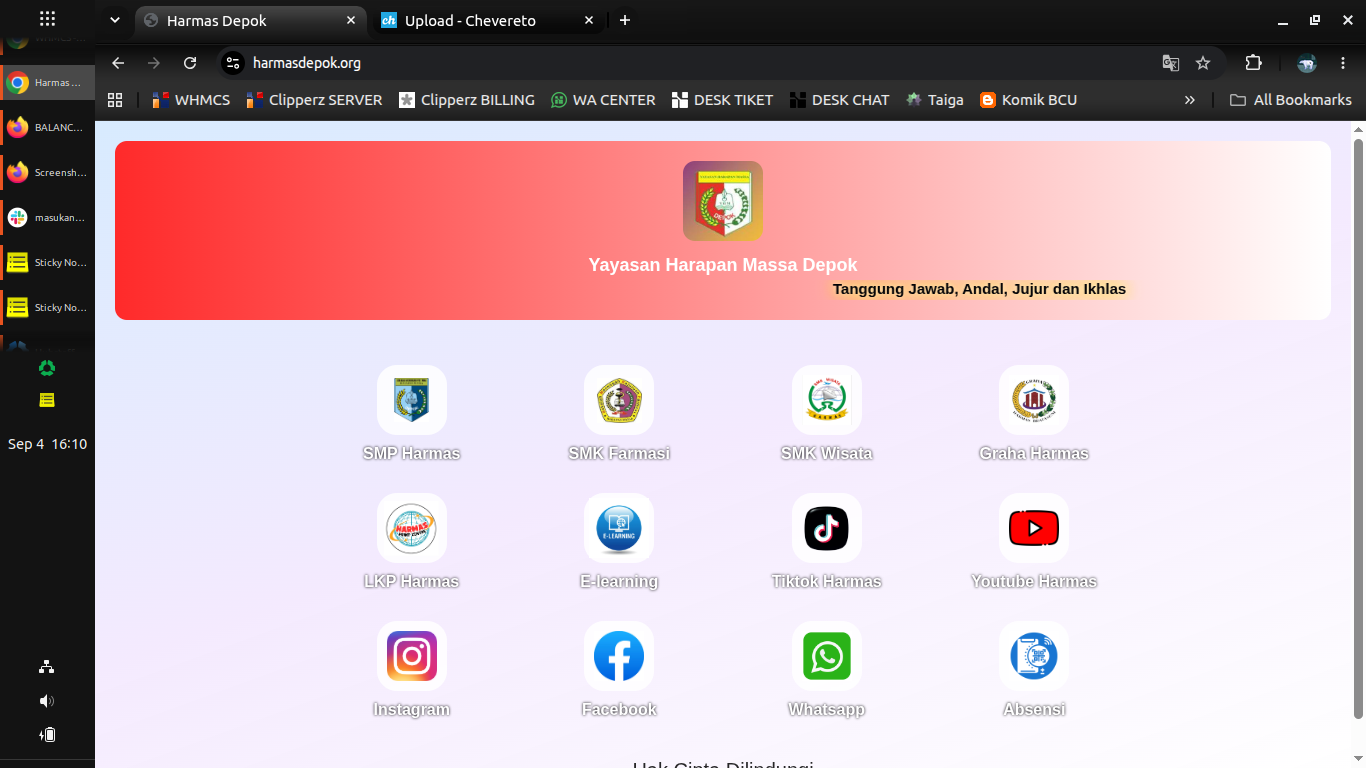
Task: Click the Facebook icon
Action: 619,656
